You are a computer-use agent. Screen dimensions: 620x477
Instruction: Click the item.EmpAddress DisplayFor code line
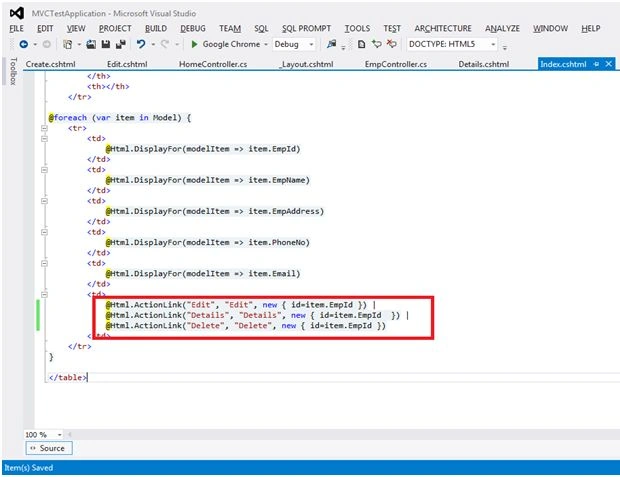(215, 211)
